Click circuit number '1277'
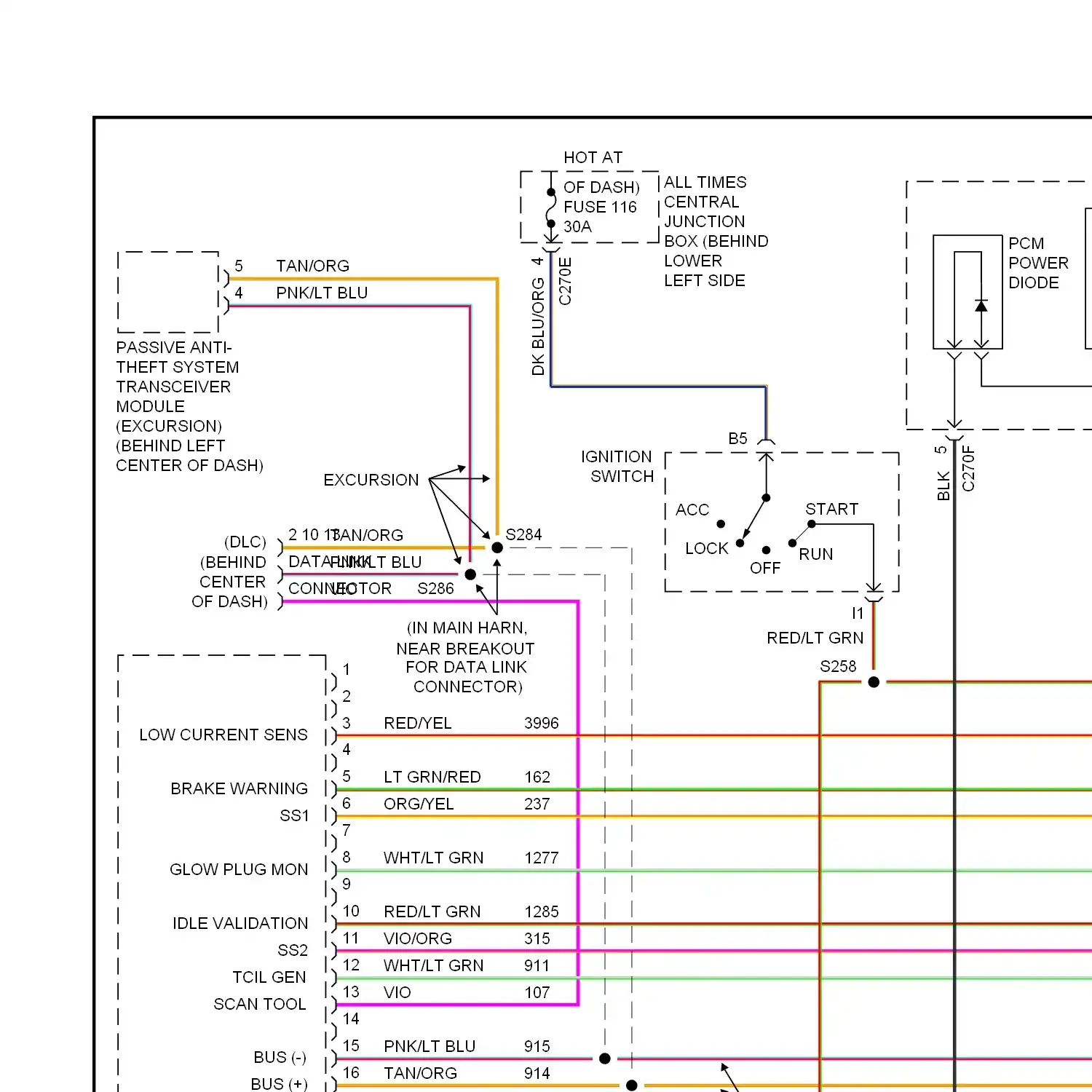 [x=541, y=858]
